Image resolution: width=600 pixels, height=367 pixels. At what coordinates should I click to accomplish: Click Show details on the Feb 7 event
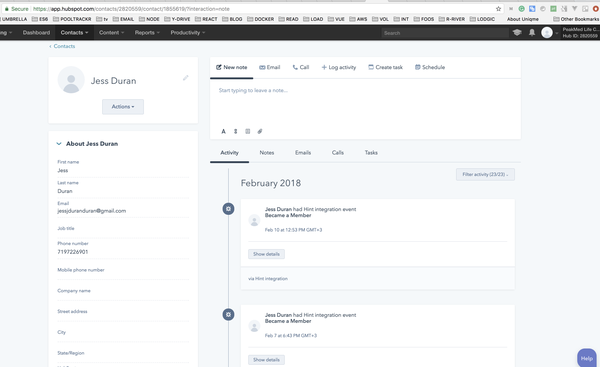pos(266,360)
